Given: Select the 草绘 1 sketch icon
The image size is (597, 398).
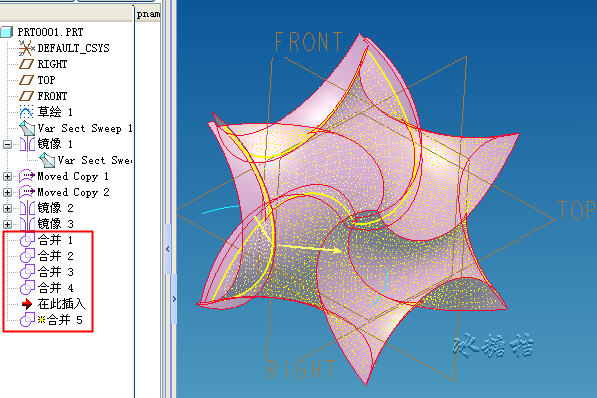Looking at the screenshot, I should pyautogui.click(x=26, y=112).
